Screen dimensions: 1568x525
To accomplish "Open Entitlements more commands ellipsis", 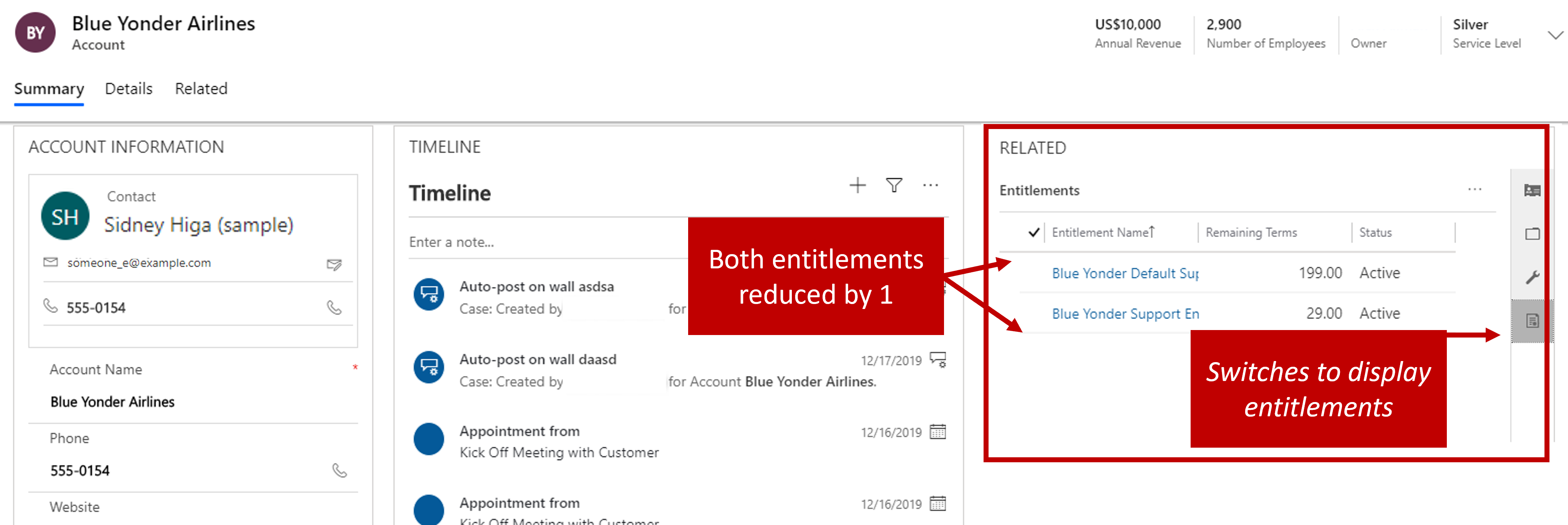I will 1474,189.
